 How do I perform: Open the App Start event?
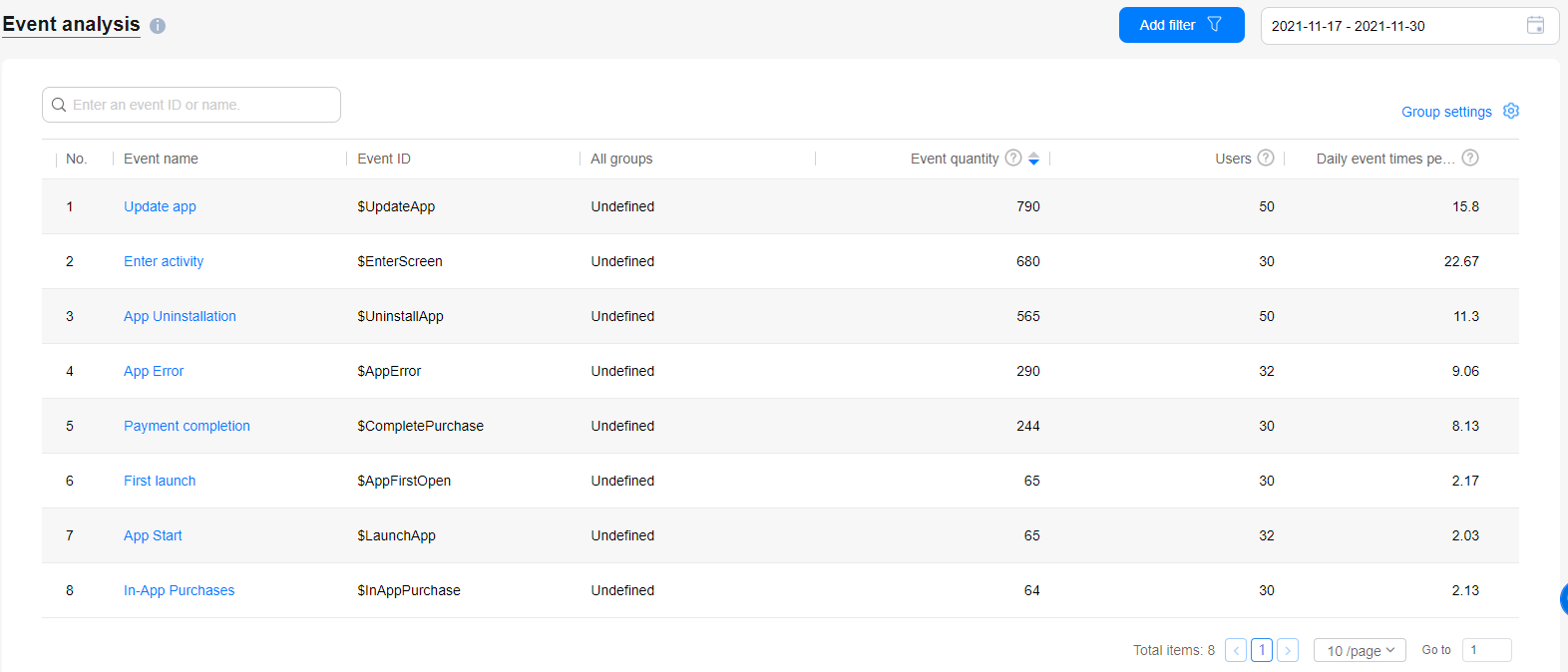pyautogui.click(x=153, y=535)
